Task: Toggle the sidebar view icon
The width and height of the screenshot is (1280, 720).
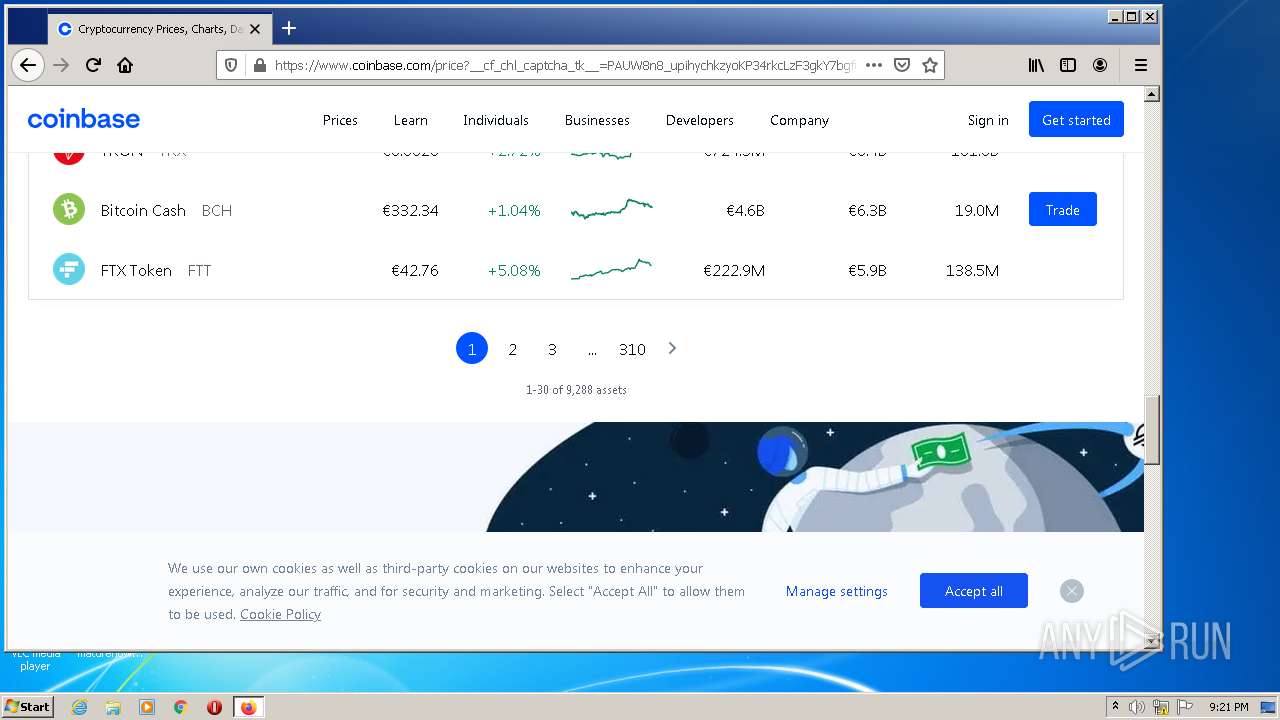Action: point(1068,65)
